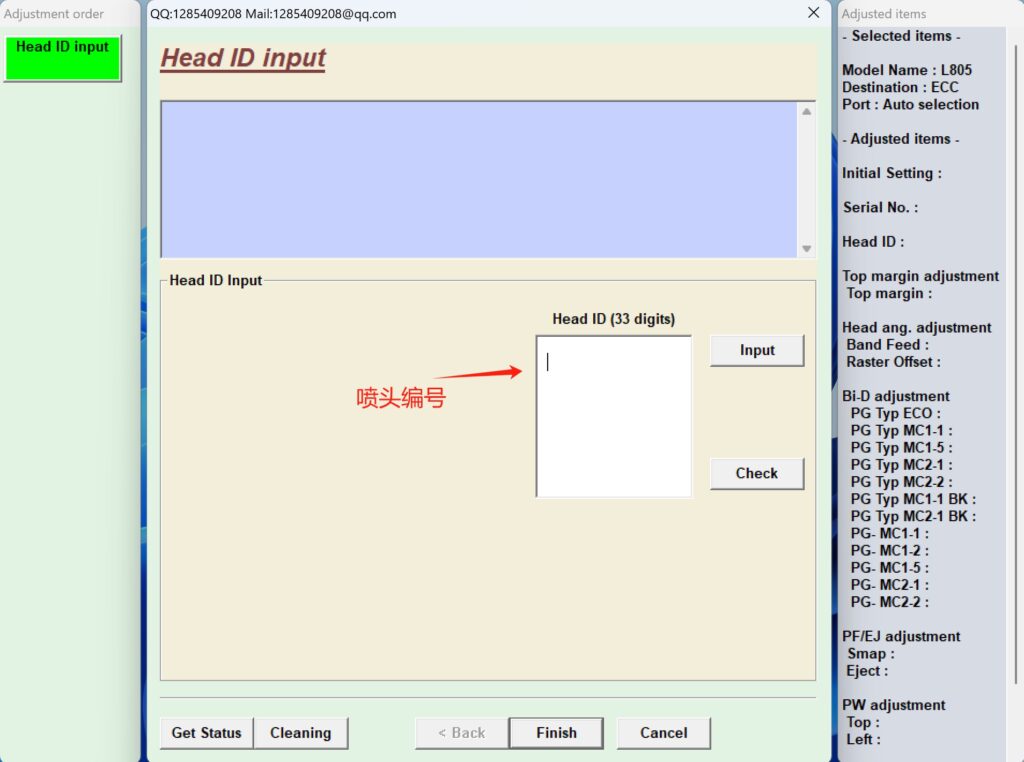Click inside the blue message area
Image resolution: width=1024 pixels, height=762 pixels.
(478, 180)
